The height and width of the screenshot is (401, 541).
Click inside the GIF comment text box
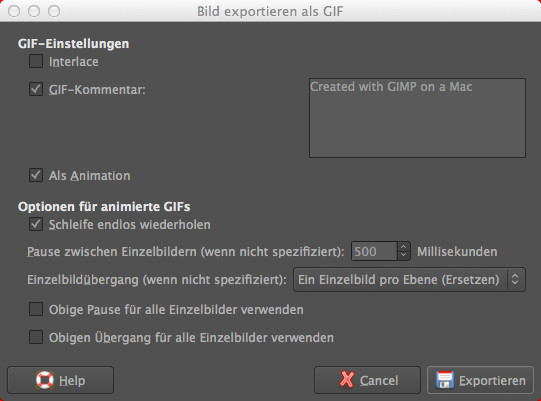[x=417, y=118]
